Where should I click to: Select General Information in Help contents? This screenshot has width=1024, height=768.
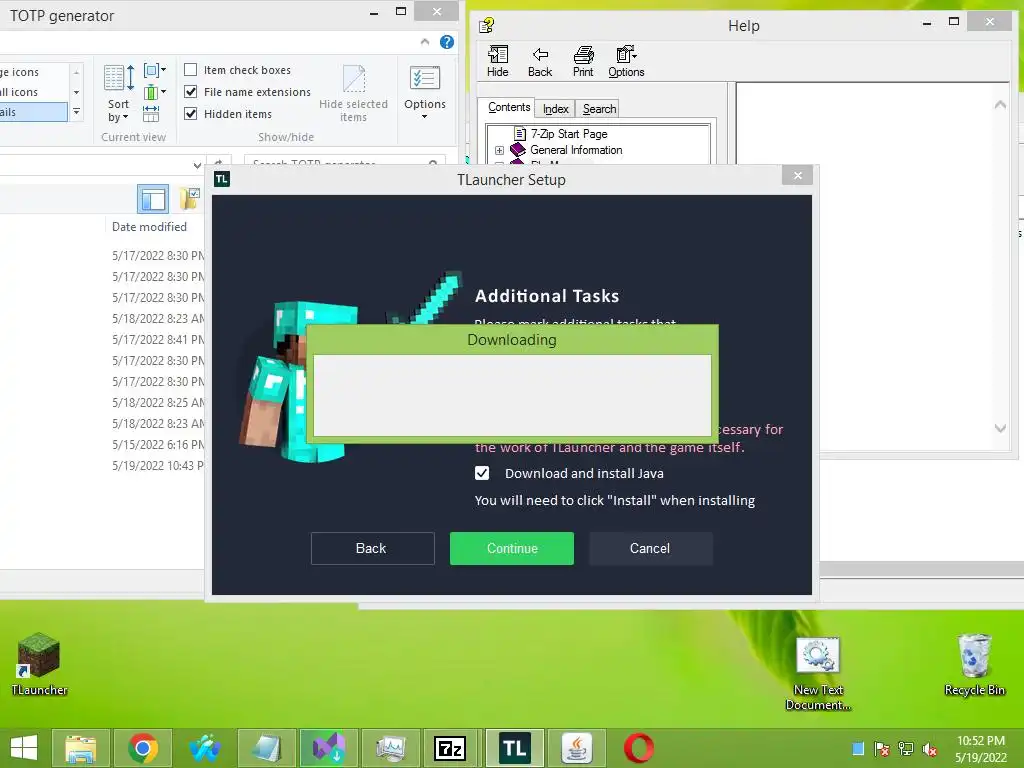(x=576, y=150)
